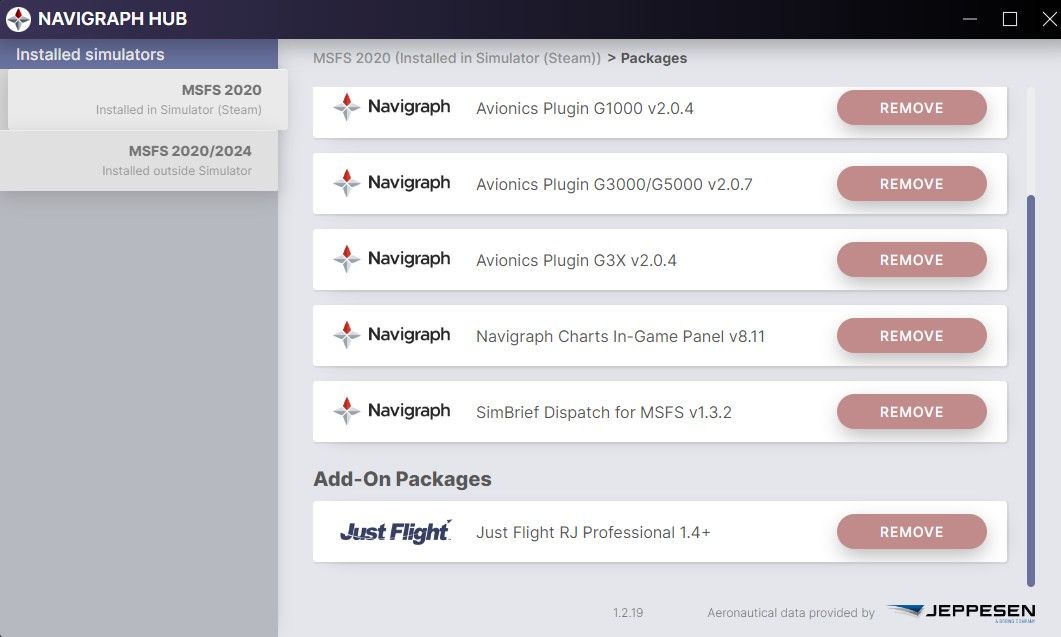The height and width of the screenshot is (637, 1061).
Task: Click Navigraph logo beside SimBrief Dispatch
Action: (x=392, y=411)
